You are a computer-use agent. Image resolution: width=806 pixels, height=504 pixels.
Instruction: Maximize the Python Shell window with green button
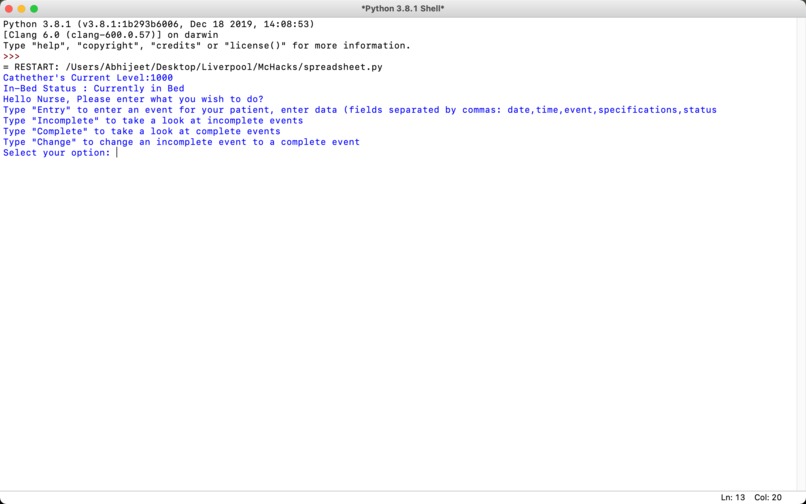click(x=34, y=9)
